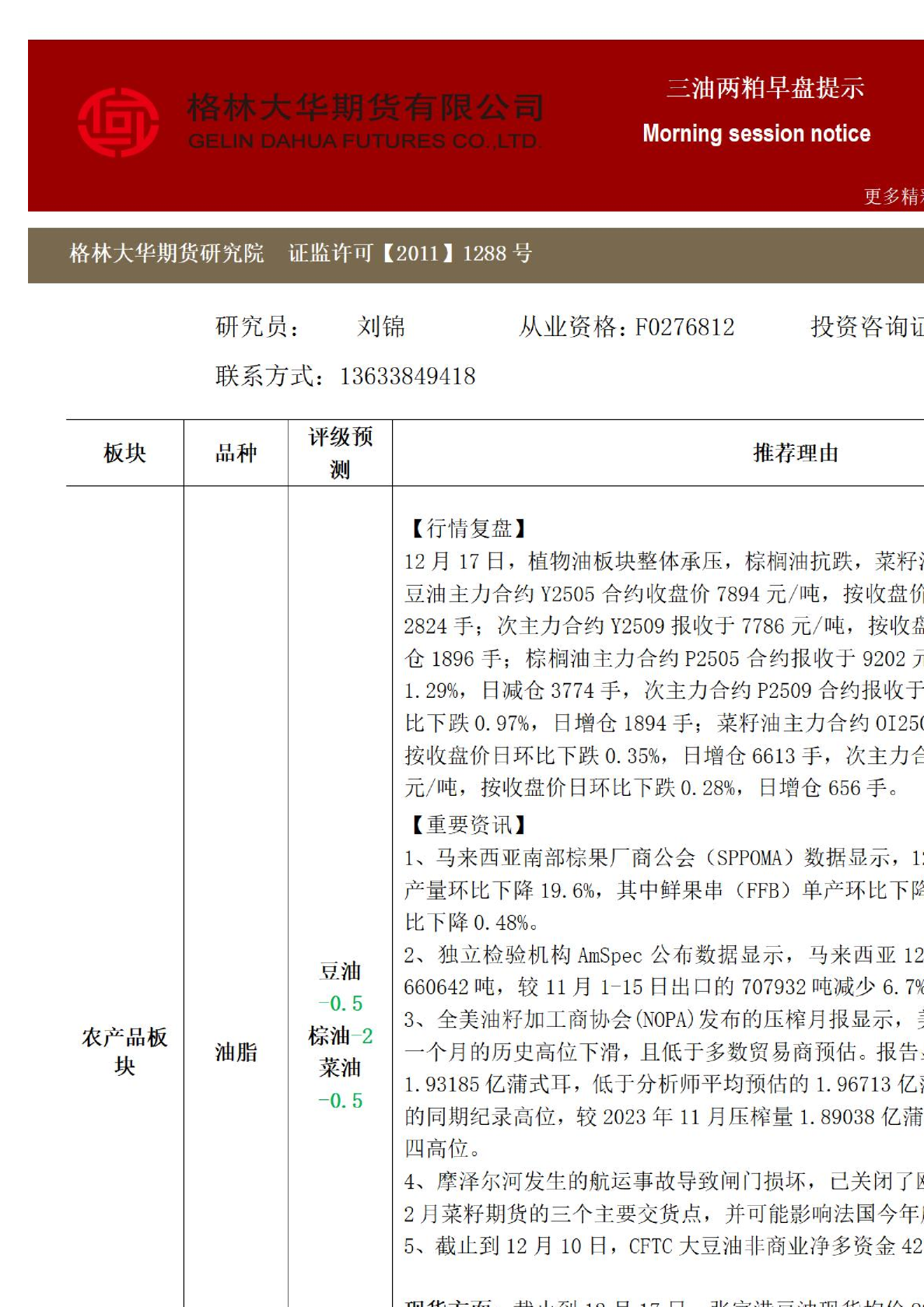Click the 豆油 rating label
This screenshot has height=1307, width=924.
coord(340,971)
